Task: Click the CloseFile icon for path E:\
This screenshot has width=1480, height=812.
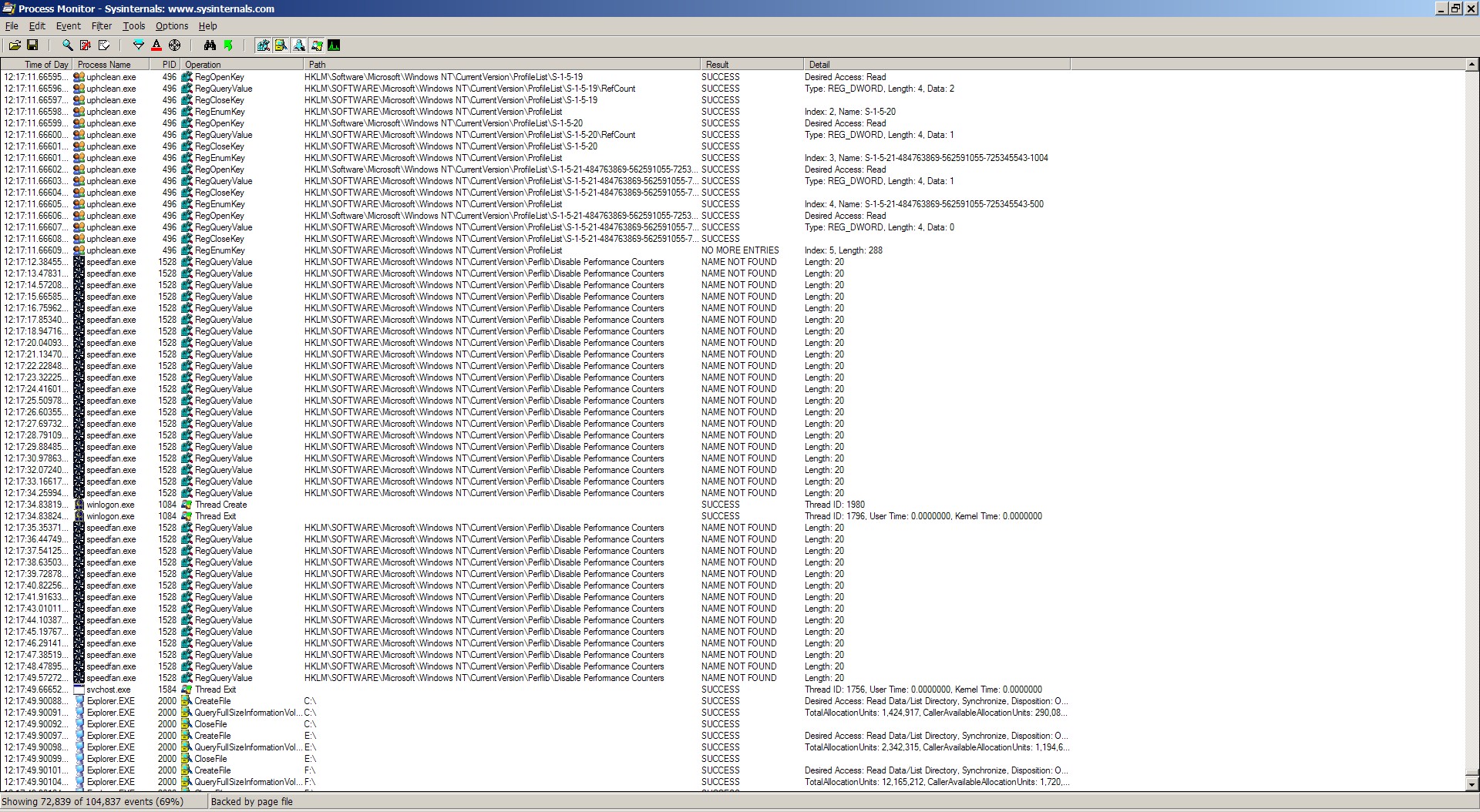Action: pyautogui.click(x=187, y=759)
